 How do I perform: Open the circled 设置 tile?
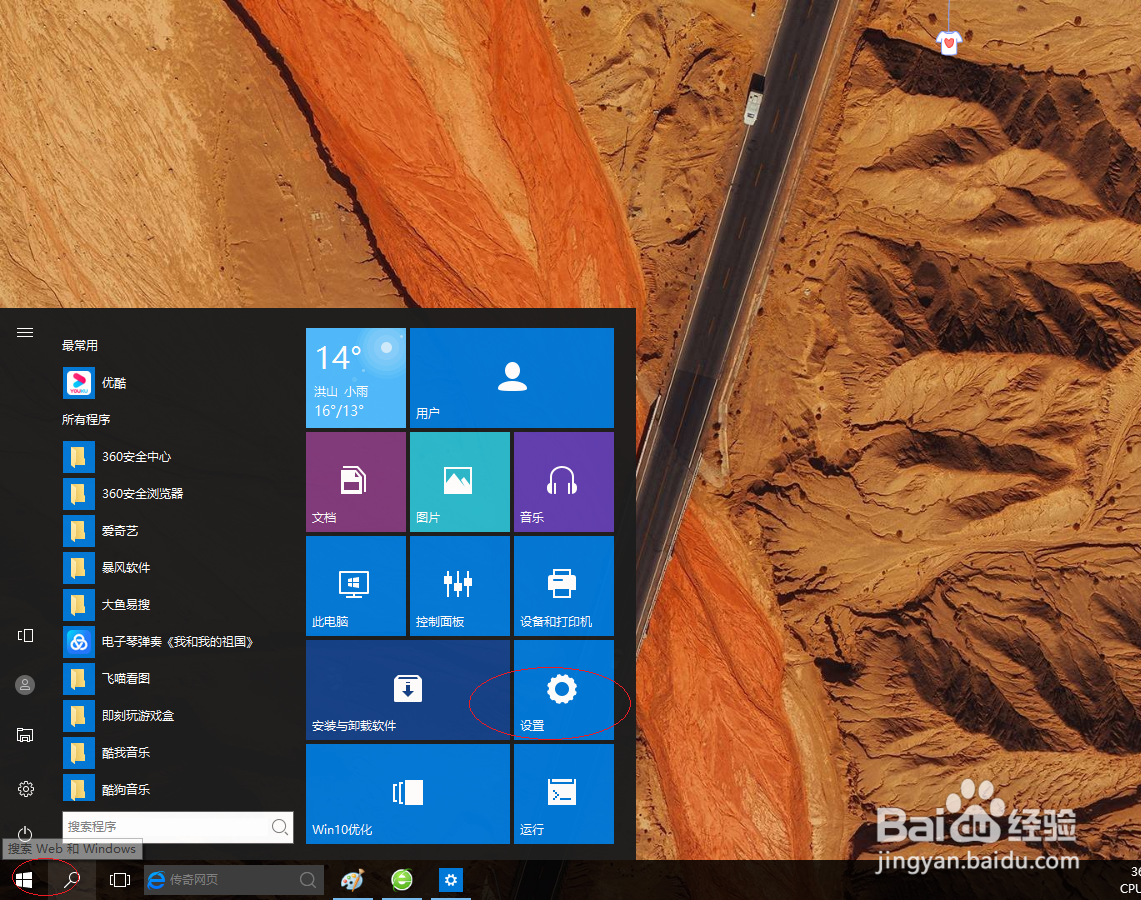point(563,690)
